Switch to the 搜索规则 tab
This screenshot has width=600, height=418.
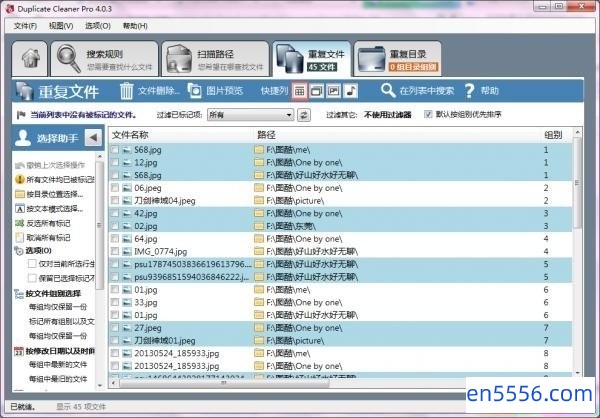[x=104, y=59]
